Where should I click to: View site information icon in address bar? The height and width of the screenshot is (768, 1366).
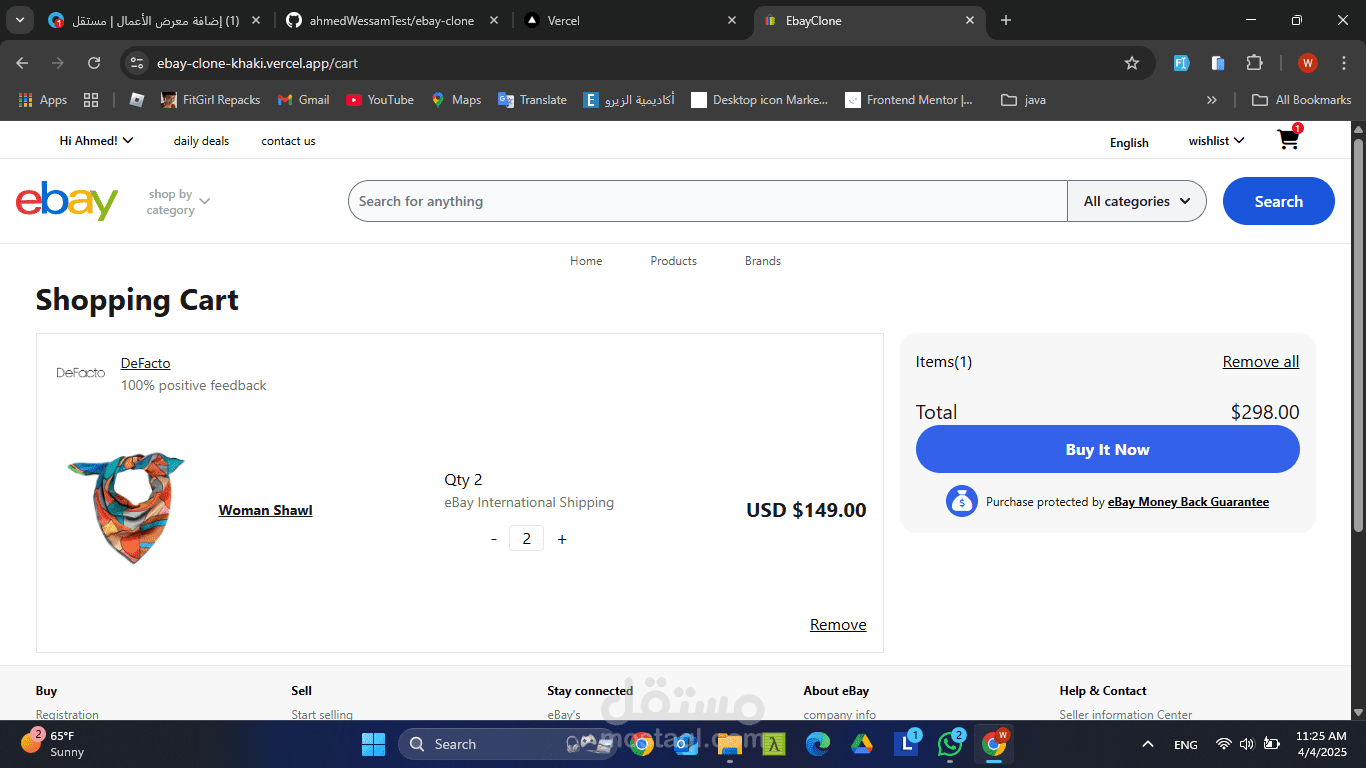point(138,63)
